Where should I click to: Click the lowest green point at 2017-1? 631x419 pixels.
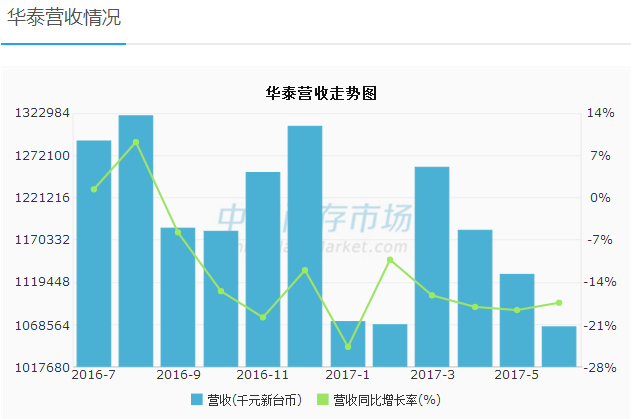348,347
